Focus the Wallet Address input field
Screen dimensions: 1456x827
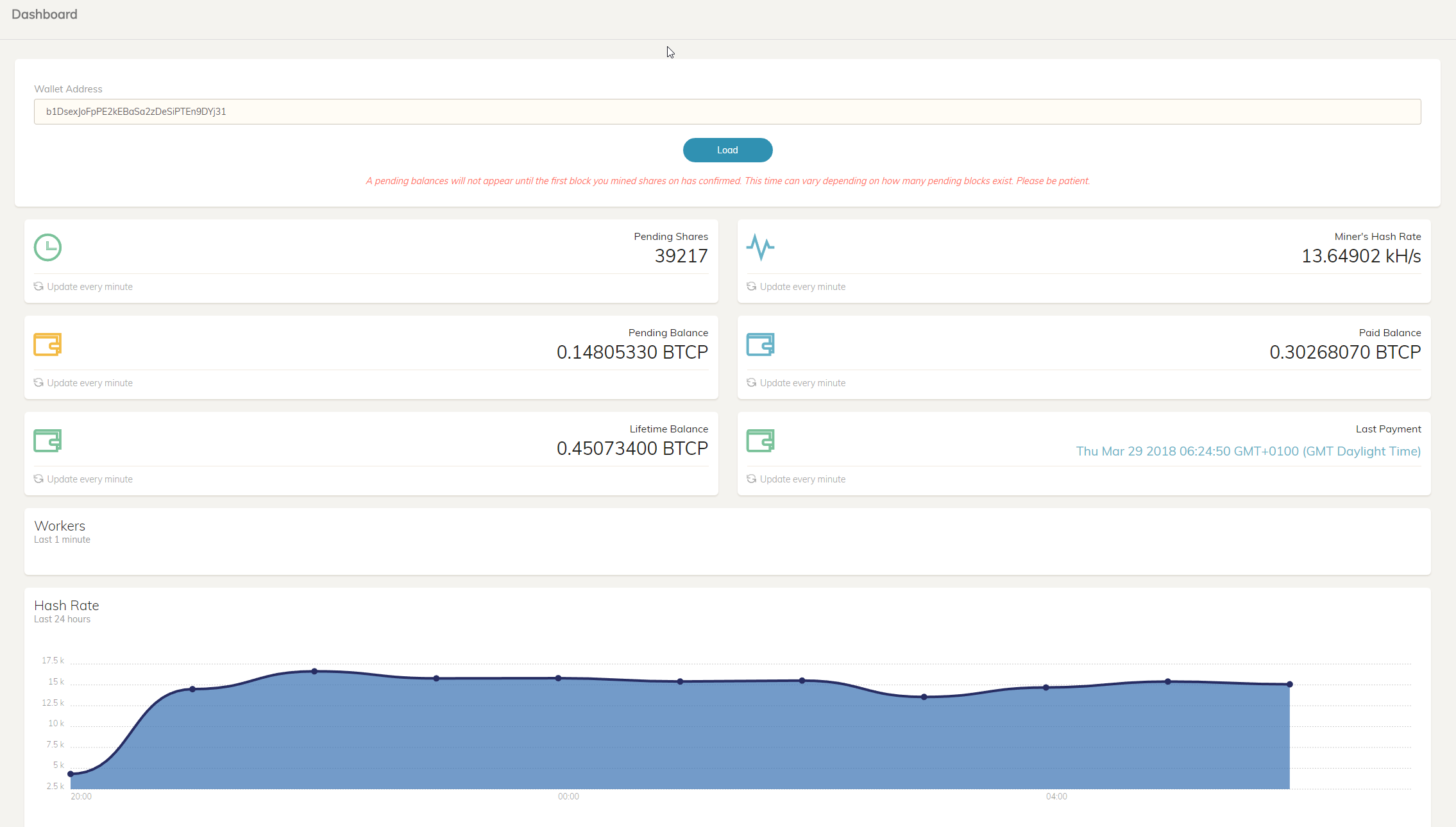(727, 112)
